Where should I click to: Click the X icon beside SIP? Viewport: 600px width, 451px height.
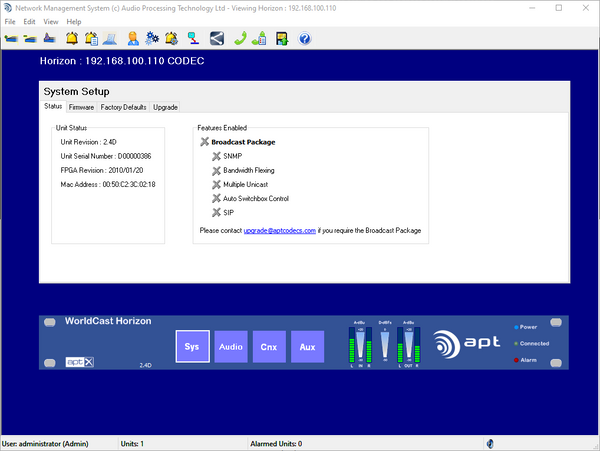(217, 212)
